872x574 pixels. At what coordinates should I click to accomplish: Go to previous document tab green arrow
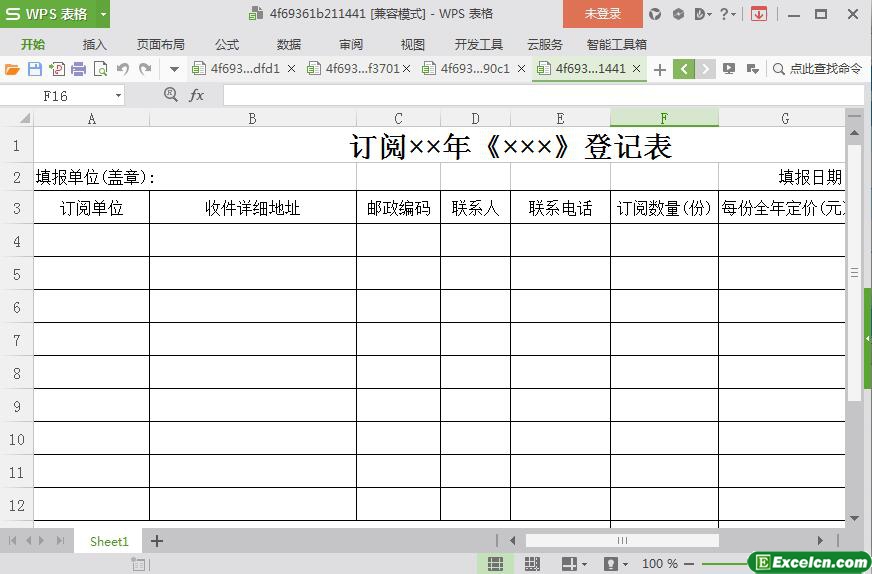point(683,69)
